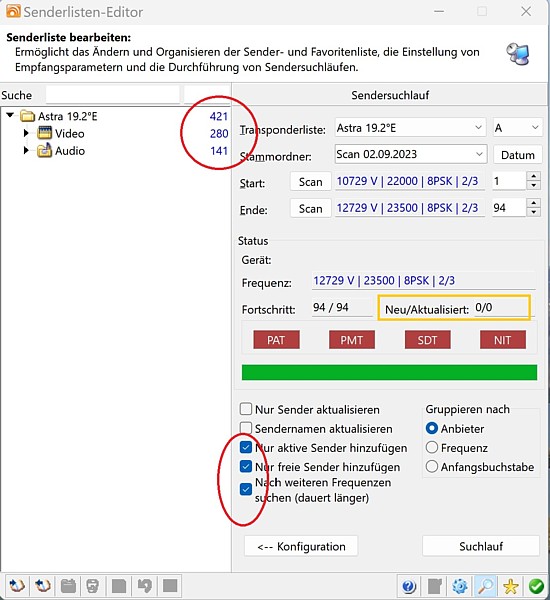
Task: Confirm with the green checkmark icon
Action: point(536,586)
